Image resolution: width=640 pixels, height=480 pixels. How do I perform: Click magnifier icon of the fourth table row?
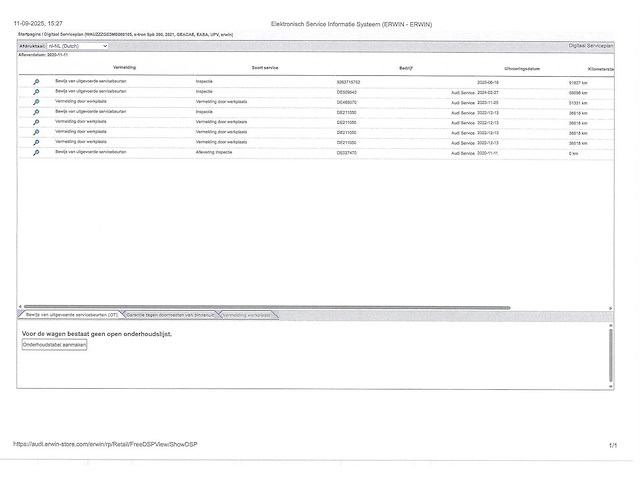click(36, 112)
